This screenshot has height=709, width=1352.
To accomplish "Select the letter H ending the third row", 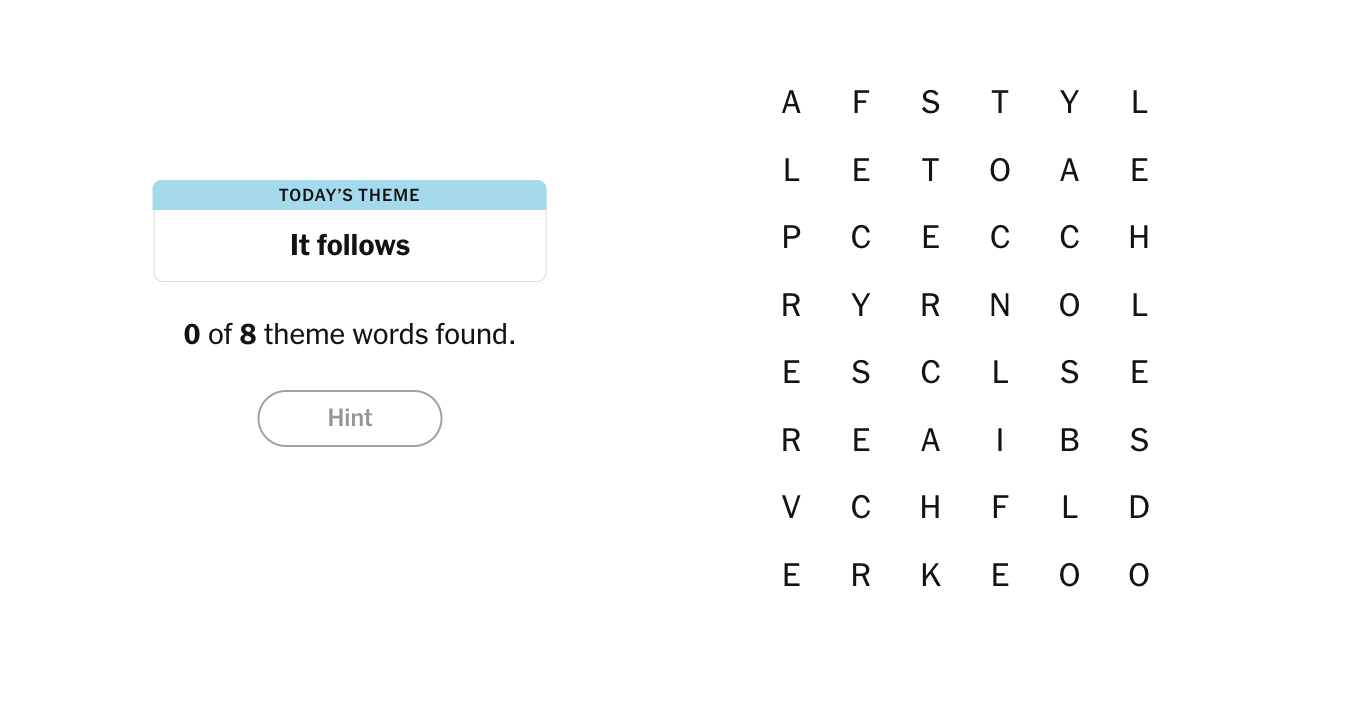I will [x=1139, y=237].
